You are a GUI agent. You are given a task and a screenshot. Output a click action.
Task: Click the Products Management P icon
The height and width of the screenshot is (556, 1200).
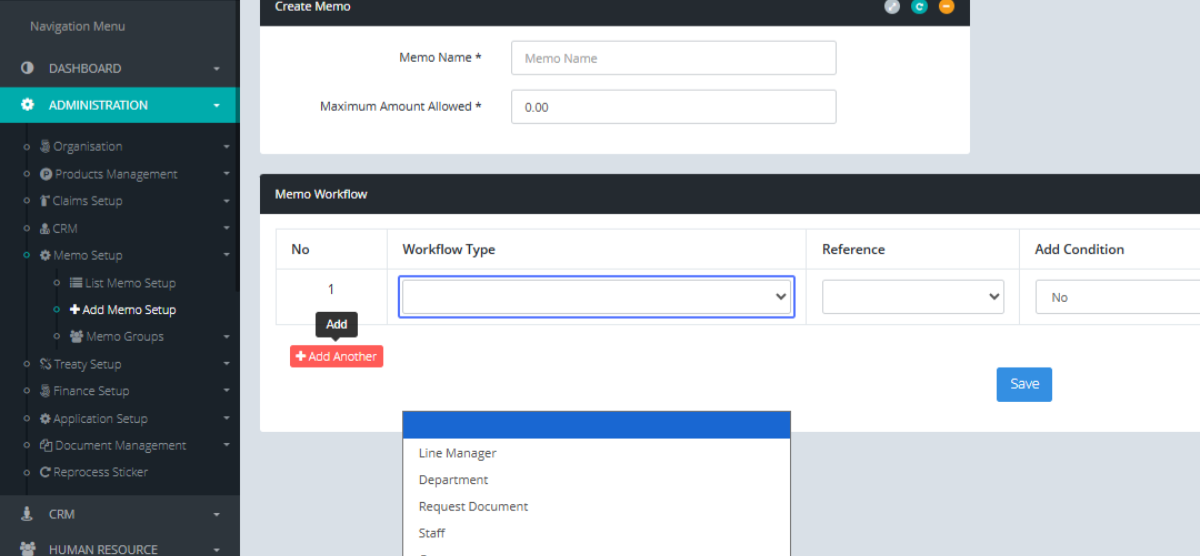coord(46,174)
